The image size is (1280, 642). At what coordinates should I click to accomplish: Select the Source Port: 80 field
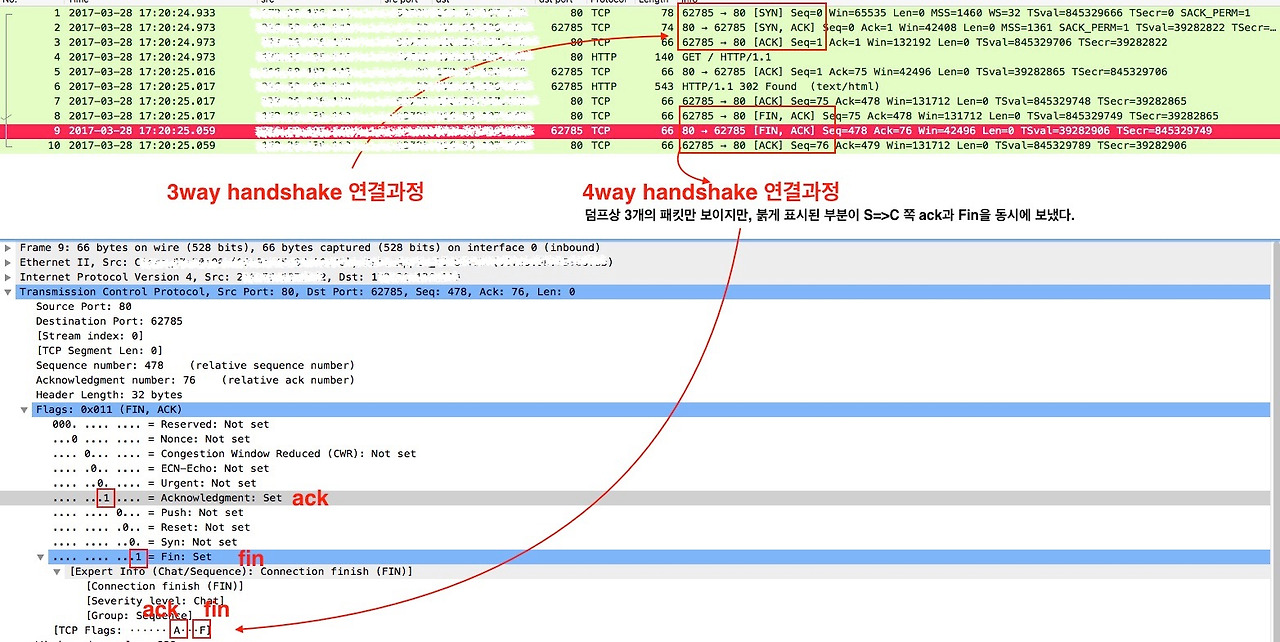coord(84,307)
